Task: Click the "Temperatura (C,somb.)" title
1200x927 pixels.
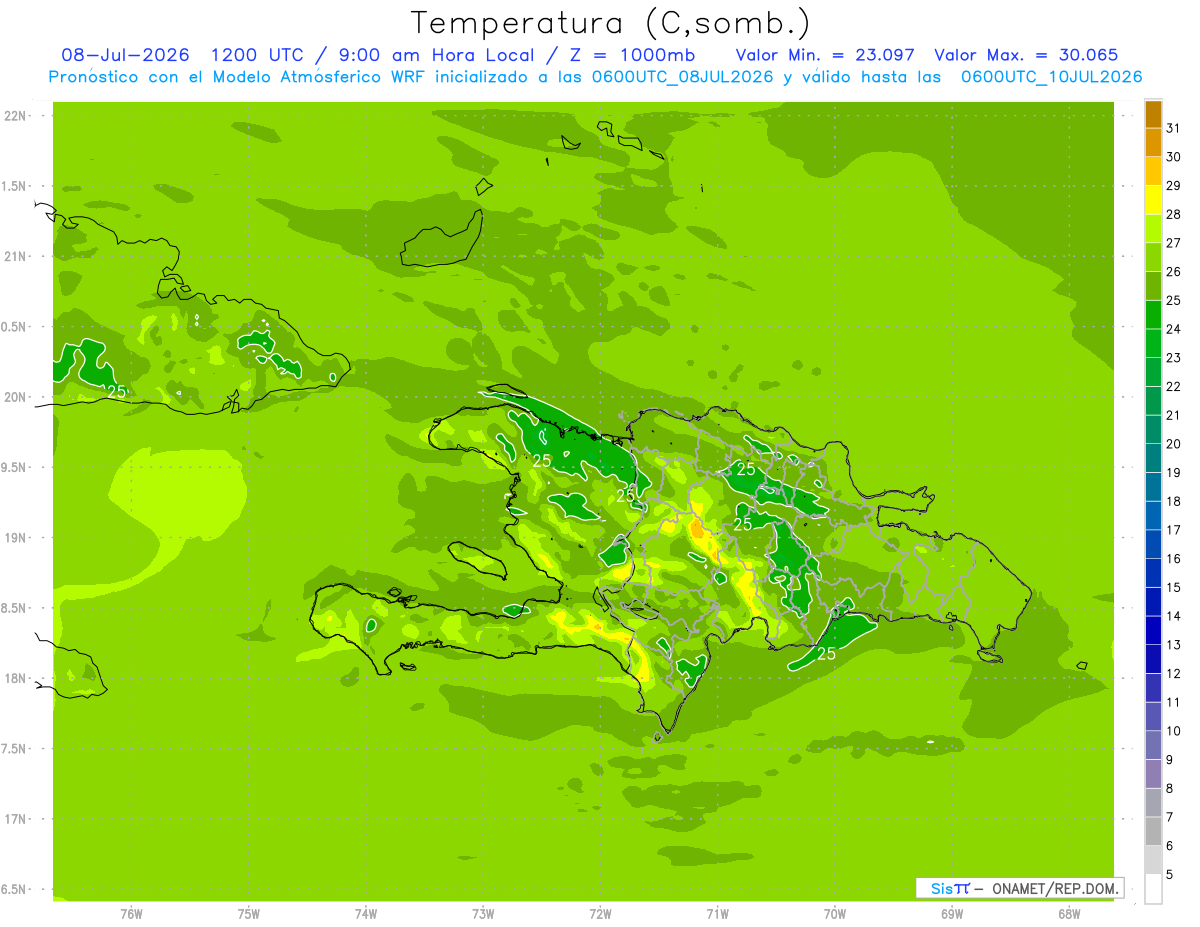Action: [x=611, y=23]
